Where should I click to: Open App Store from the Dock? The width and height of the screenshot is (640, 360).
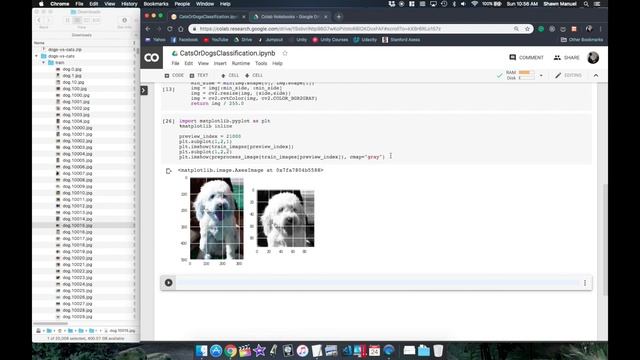pos(216,351)
